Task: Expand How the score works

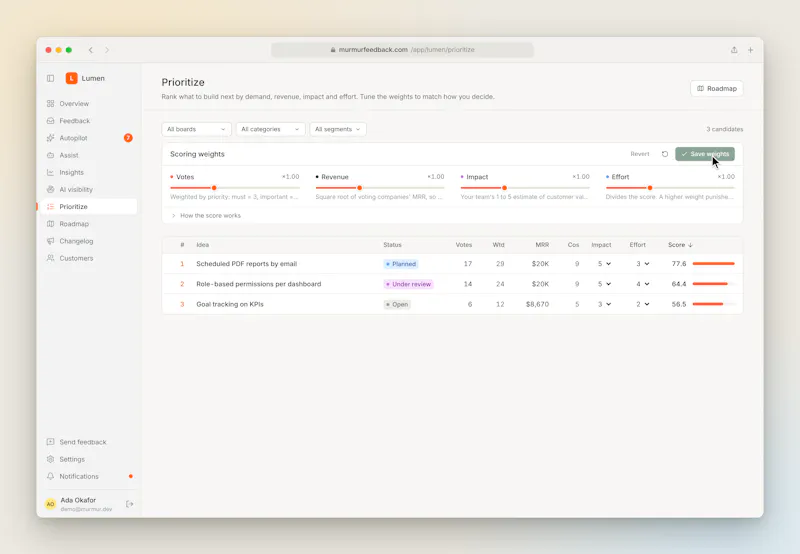Action: coord(206,216)
